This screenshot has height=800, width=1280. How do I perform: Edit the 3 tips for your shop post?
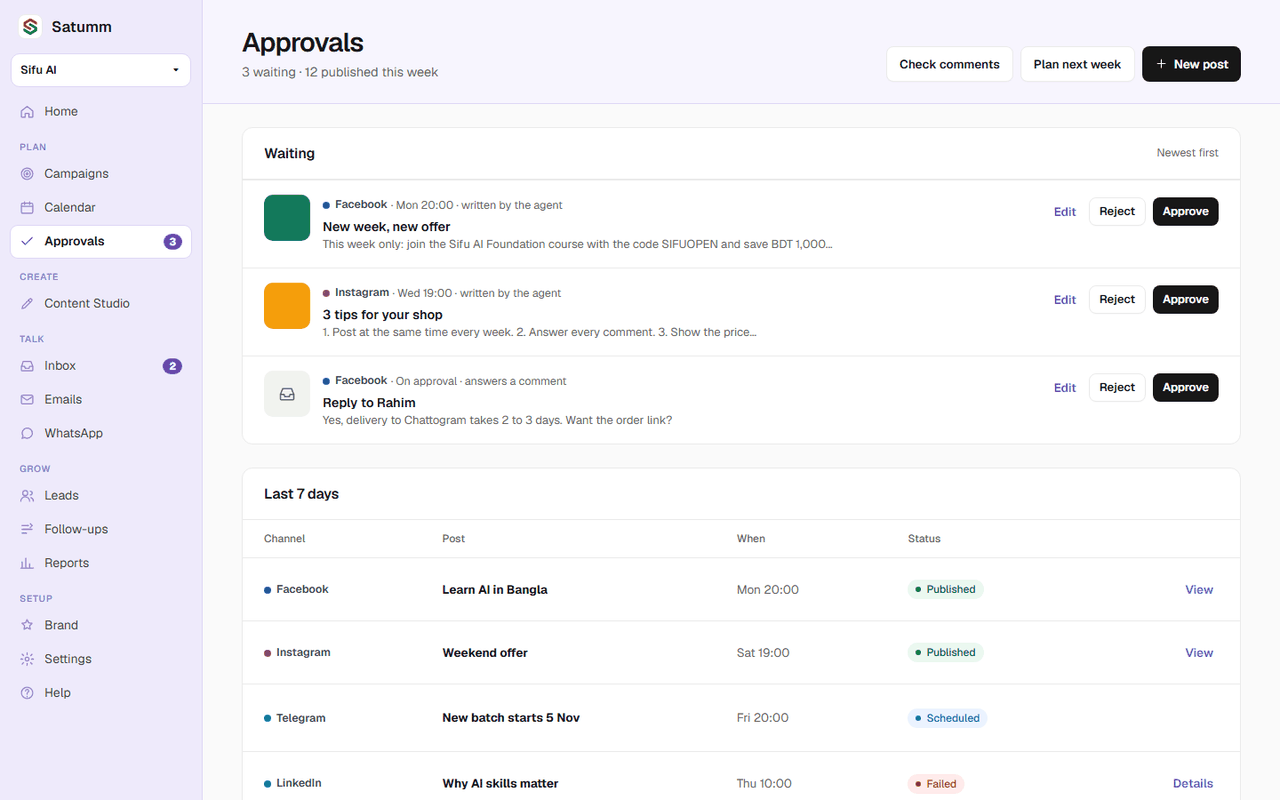(x=1065, y=300)
